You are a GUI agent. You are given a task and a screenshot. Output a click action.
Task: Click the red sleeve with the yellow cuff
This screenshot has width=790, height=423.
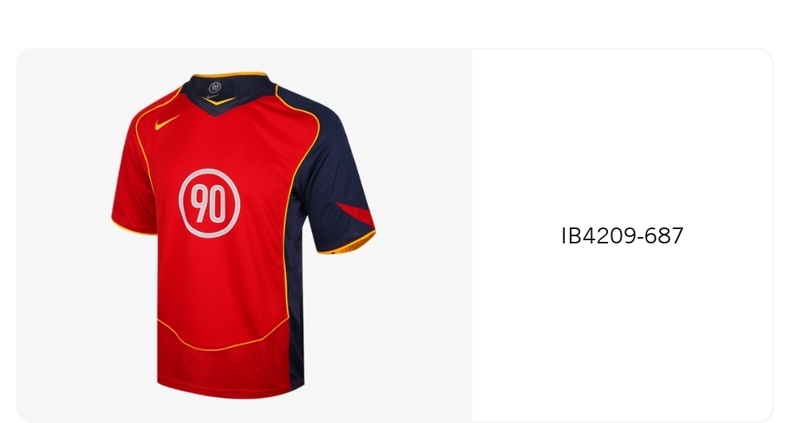pos(134,181)
